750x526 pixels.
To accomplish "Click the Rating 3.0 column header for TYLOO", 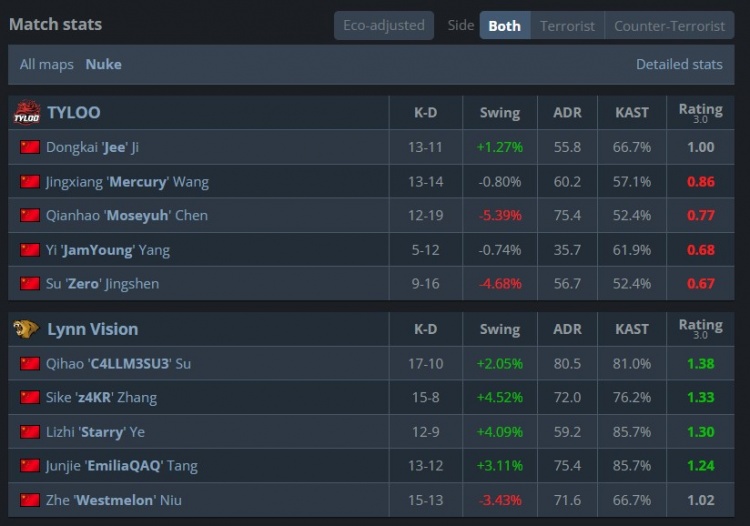I will (701, 113).
